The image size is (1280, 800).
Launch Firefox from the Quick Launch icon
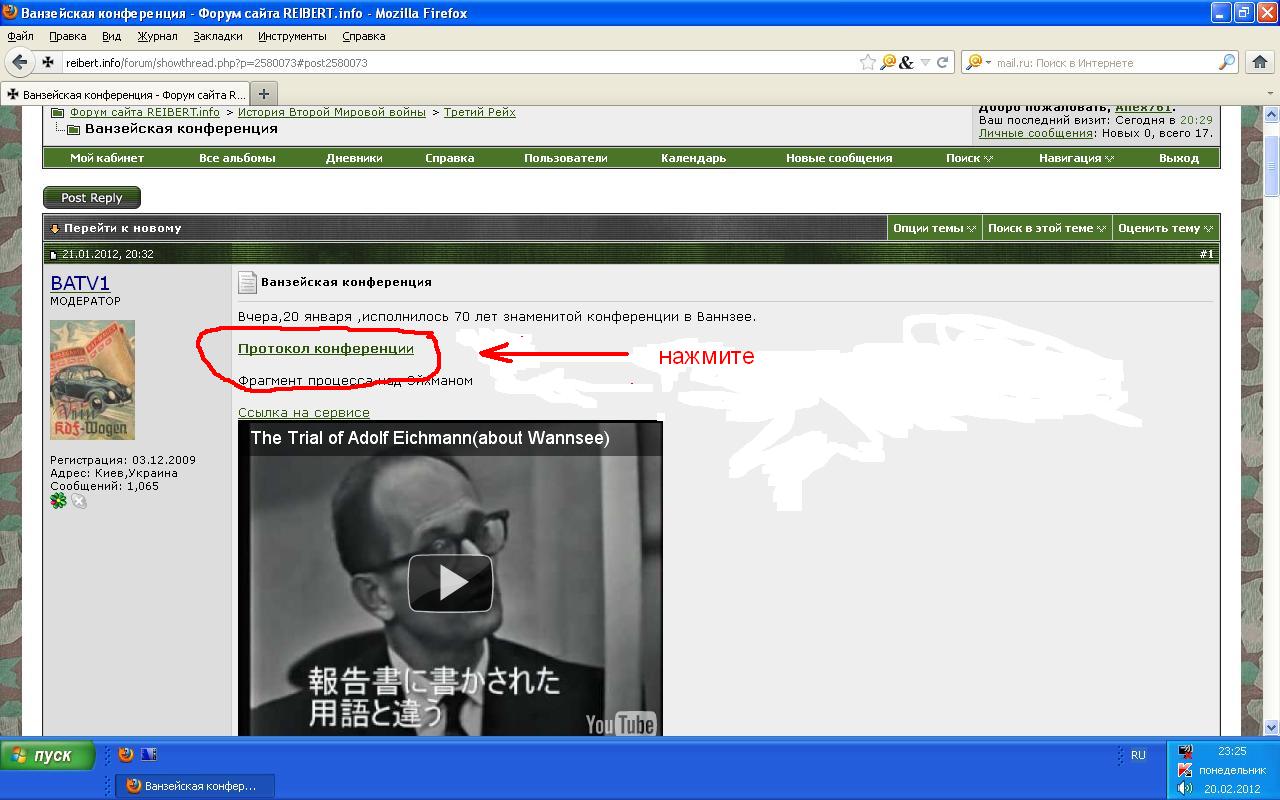(126, 755)
